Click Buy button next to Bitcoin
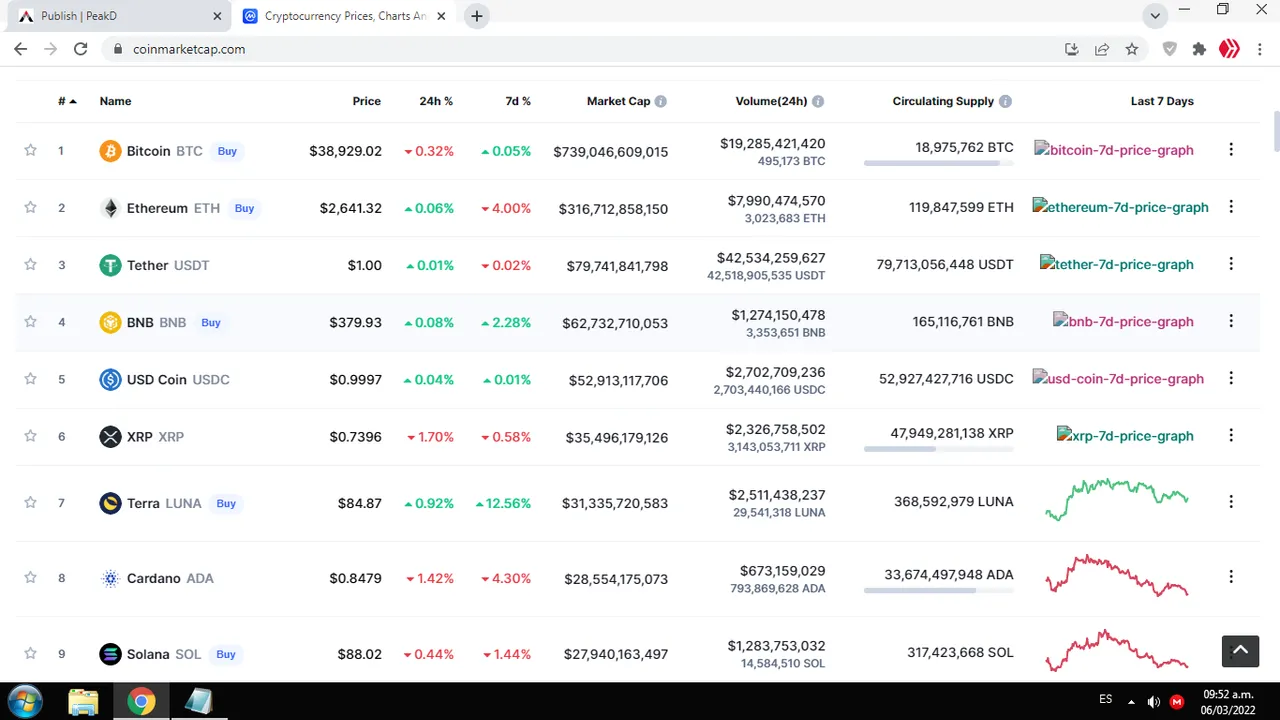This screenshot has width=1280, height=720. 227,151
